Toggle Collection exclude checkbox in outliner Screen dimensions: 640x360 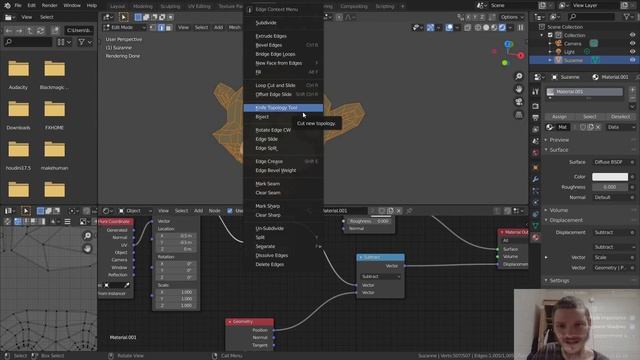[550, 36]
